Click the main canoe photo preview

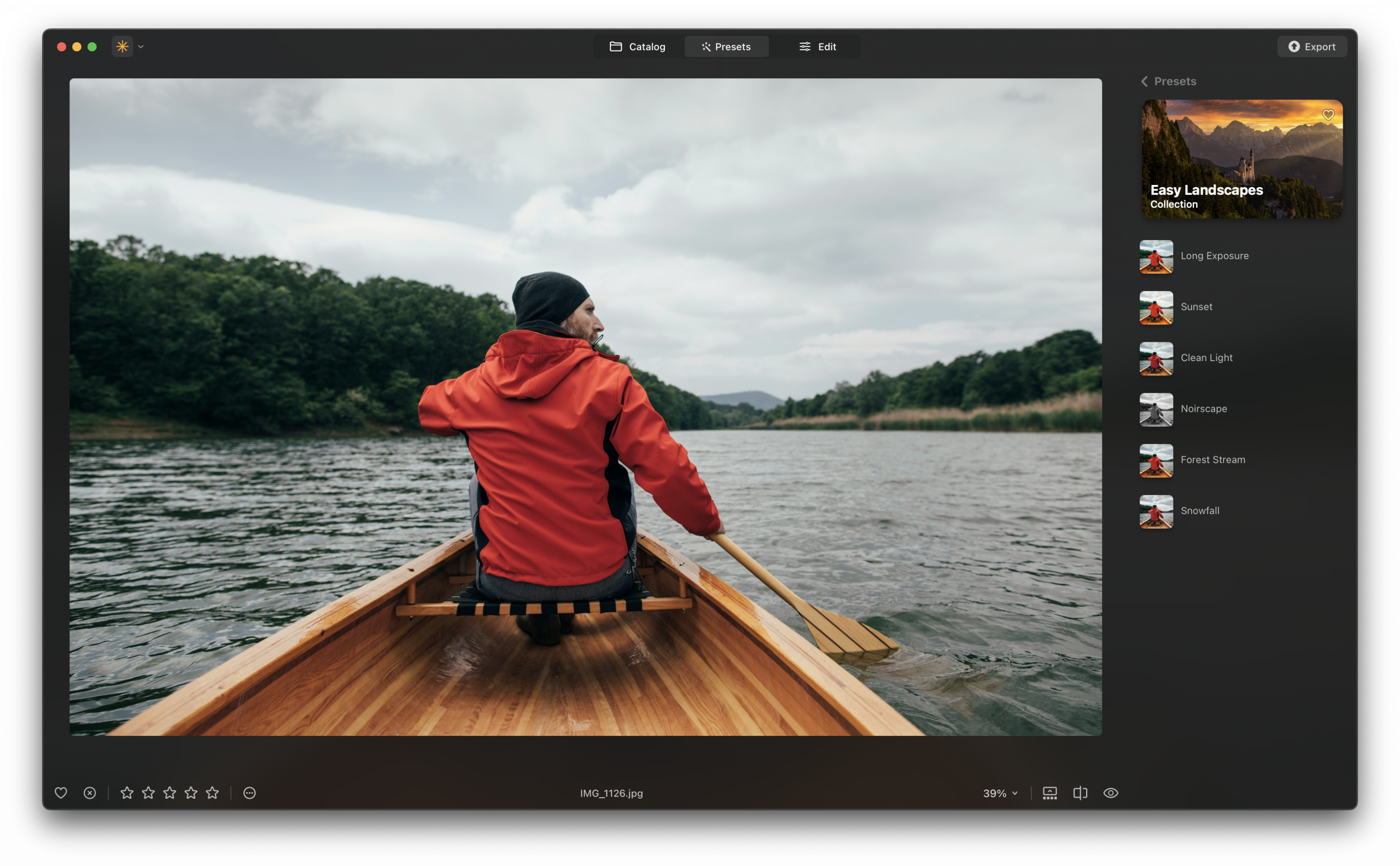pyautogui.click(x=585, y=406)
